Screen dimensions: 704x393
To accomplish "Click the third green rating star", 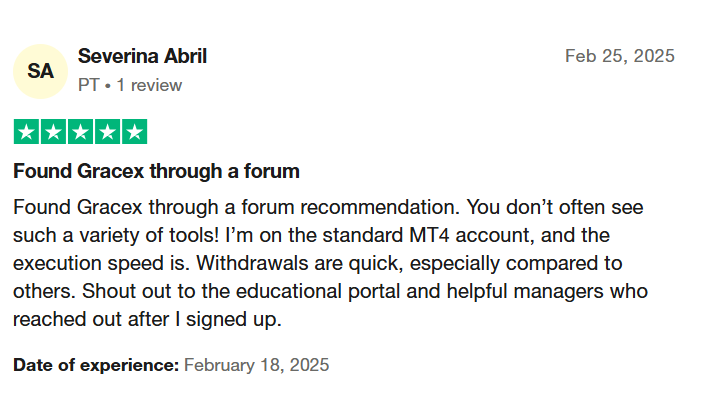I will coord(80,132).
